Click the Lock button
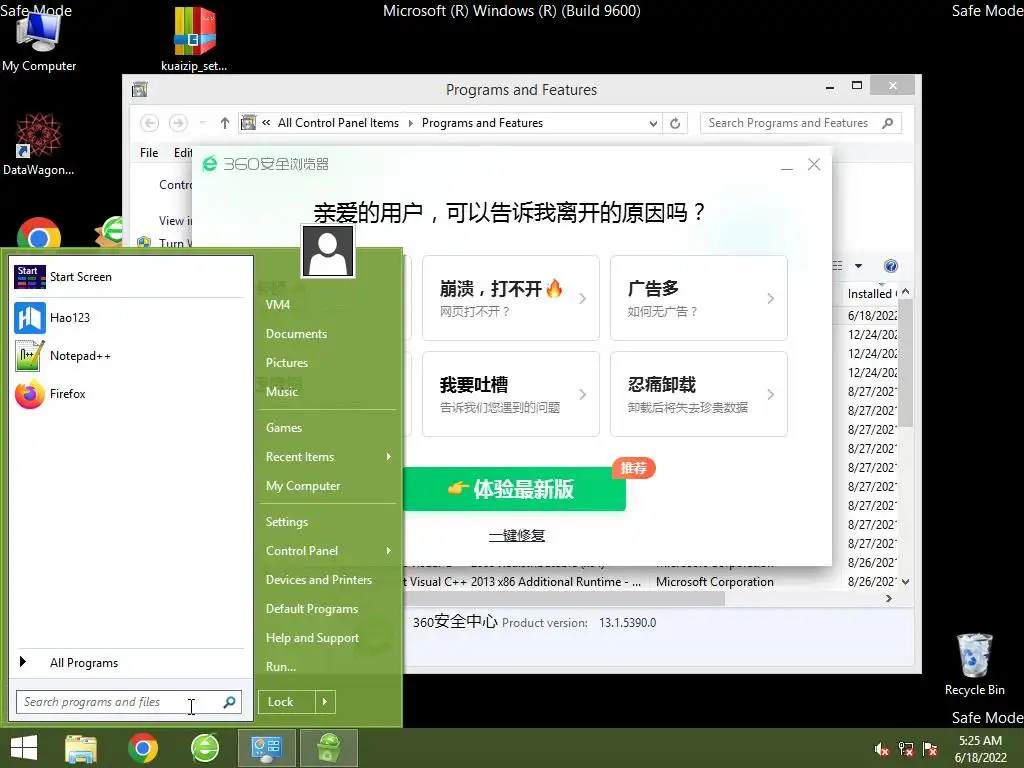 click(x=287, y=702)
